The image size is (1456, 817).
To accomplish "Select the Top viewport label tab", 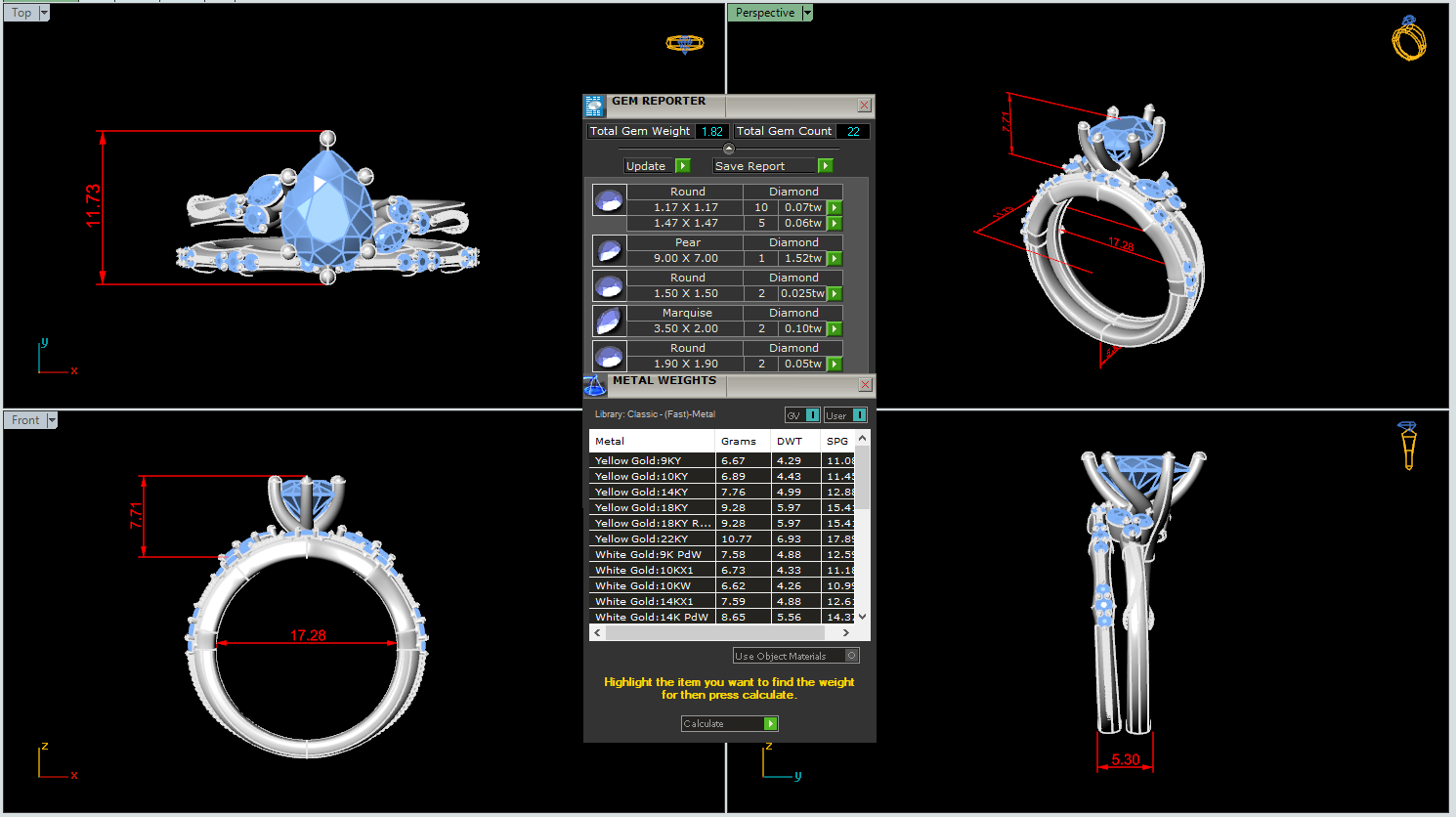I will [x=21, y=13].
